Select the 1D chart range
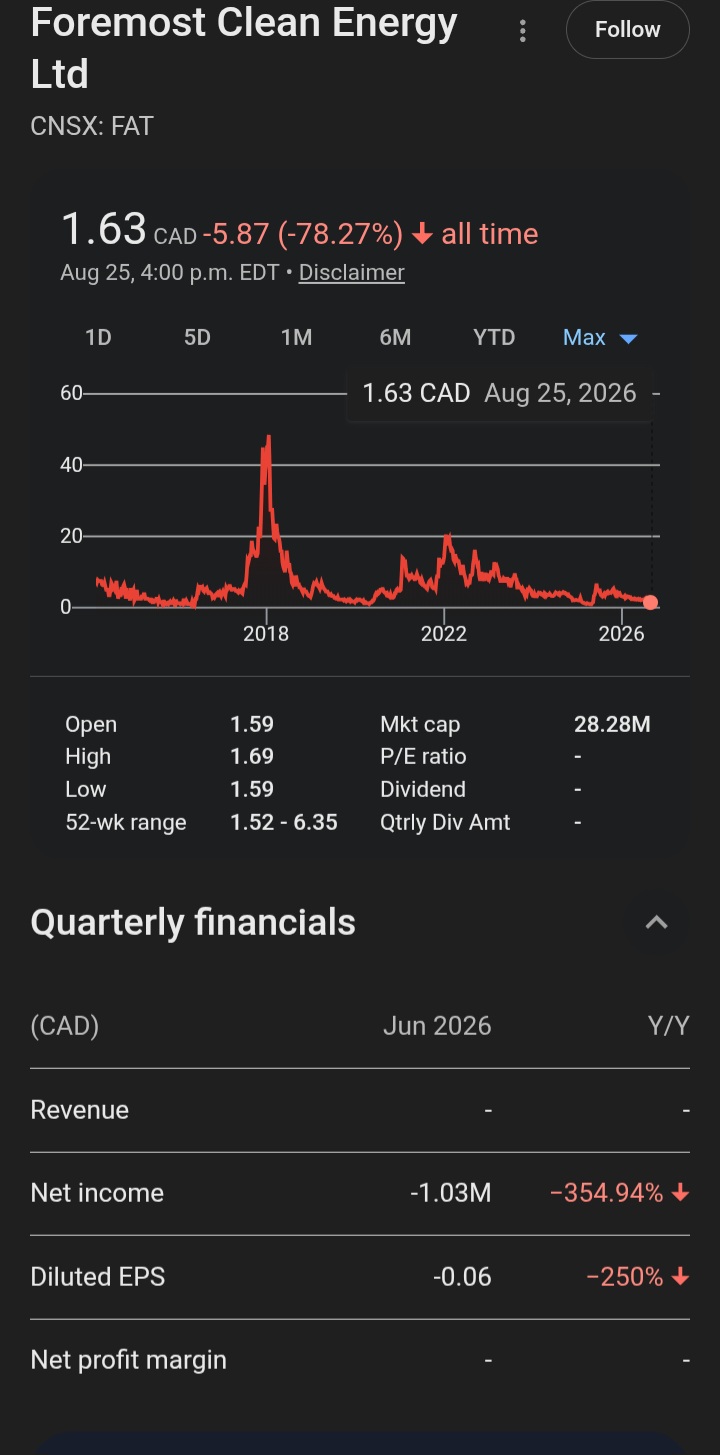The height and width of the screenshot is (1455, 720). pos(98,338)
